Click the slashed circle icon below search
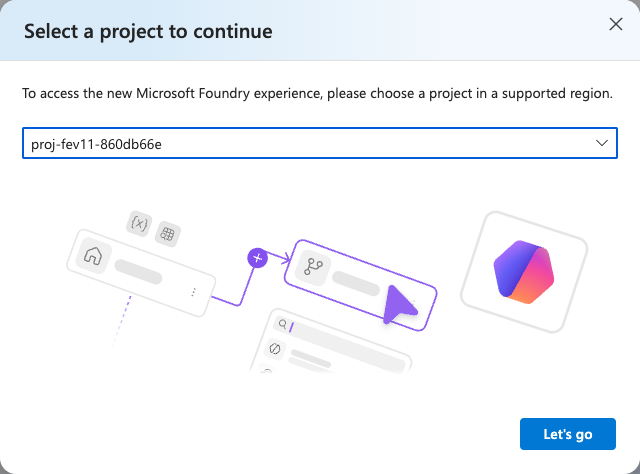The image size is (640, 474). 275,349
